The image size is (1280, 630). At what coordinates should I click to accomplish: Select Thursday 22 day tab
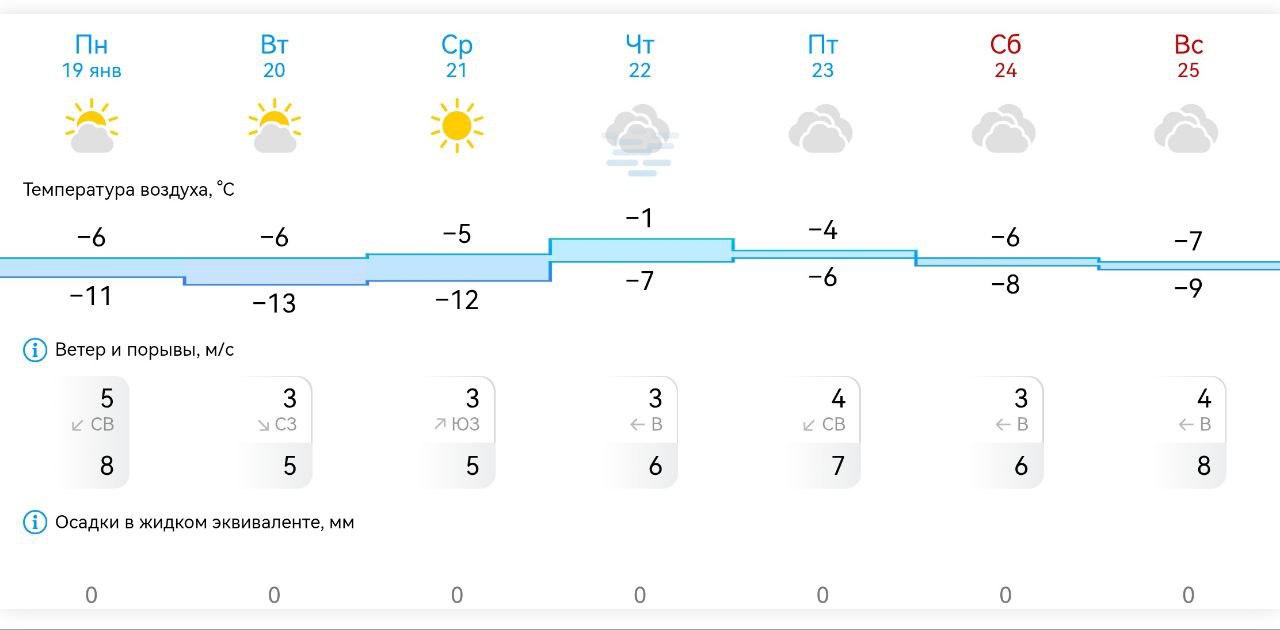(640, 56)
